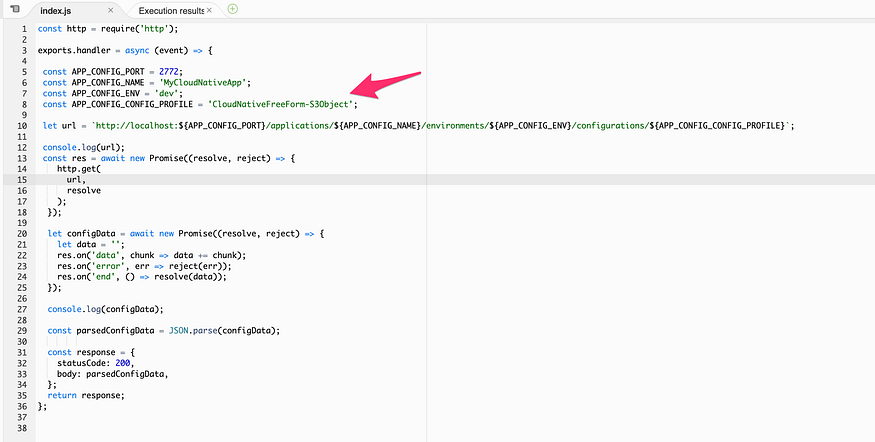This screenshot has height=442, width=875.
Task: Open the tab list menu icon
Action: [x=15, y=9]
